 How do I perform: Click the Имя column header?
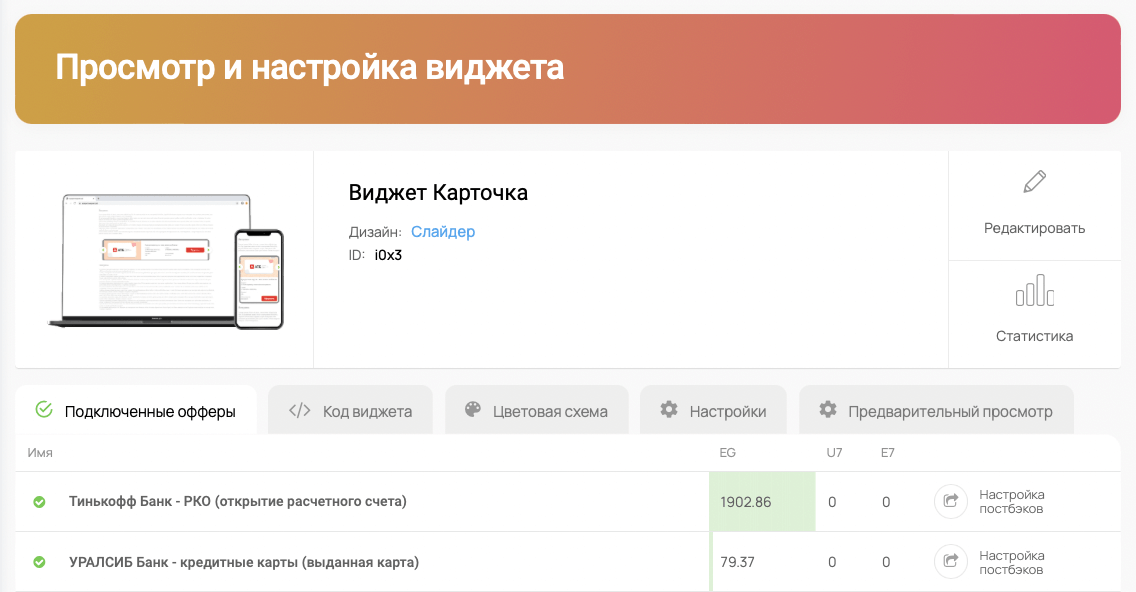[40, 452]
